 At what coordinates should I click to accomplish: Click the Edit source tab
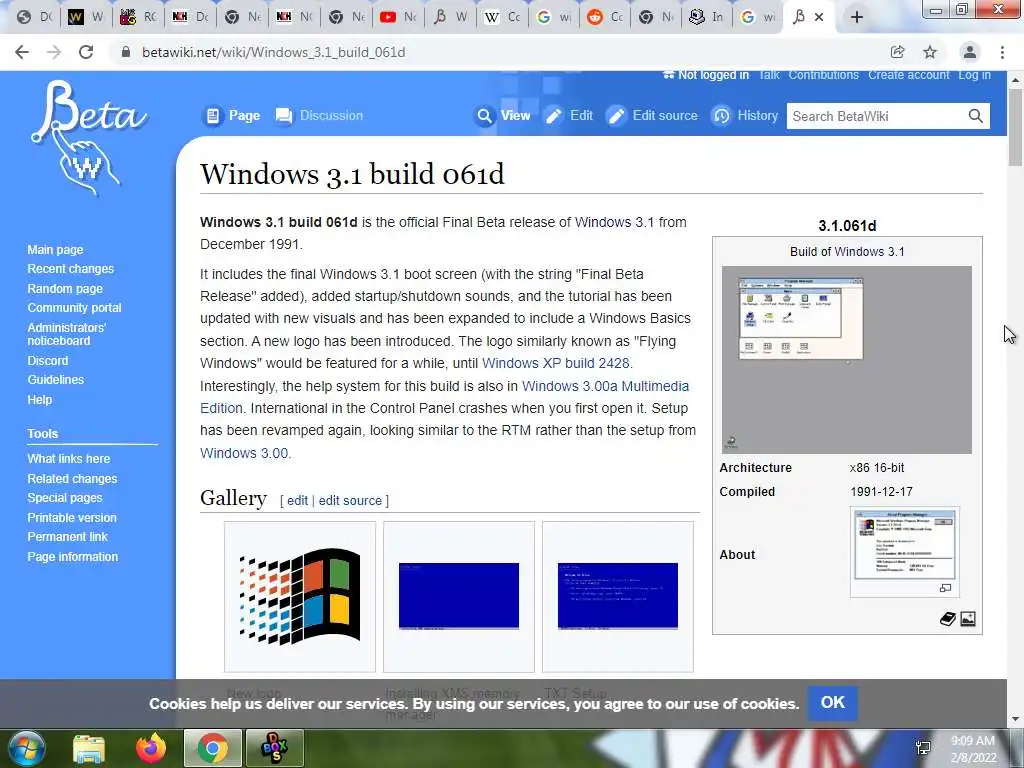tap(652, 116)
